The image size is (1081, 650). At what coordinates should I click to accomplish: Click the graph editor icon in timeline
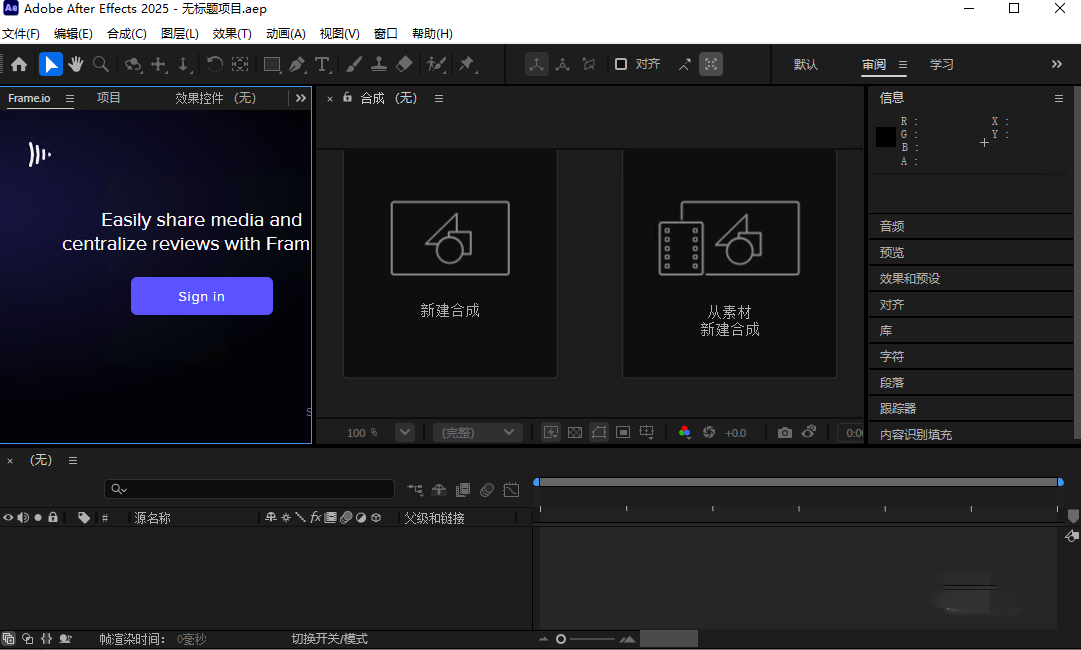[511, 489]
